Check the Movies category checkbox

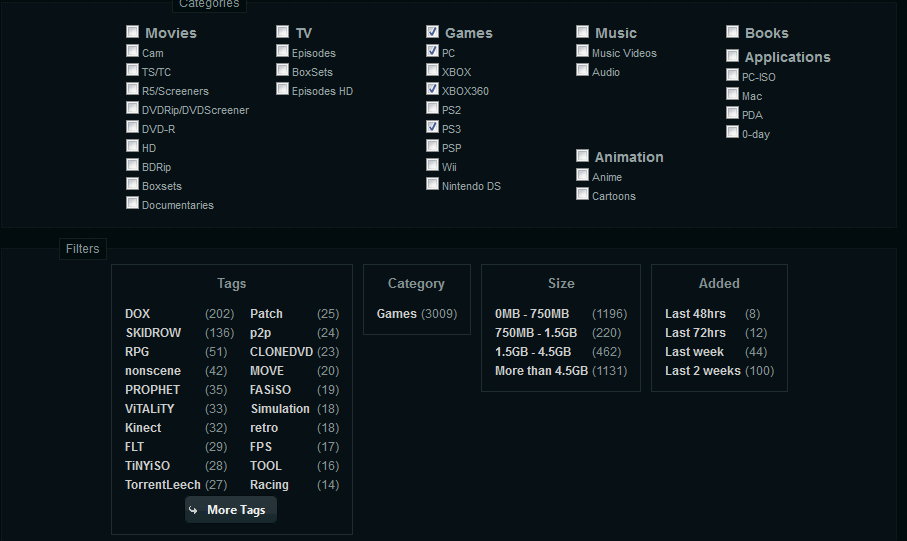[132, 32]
